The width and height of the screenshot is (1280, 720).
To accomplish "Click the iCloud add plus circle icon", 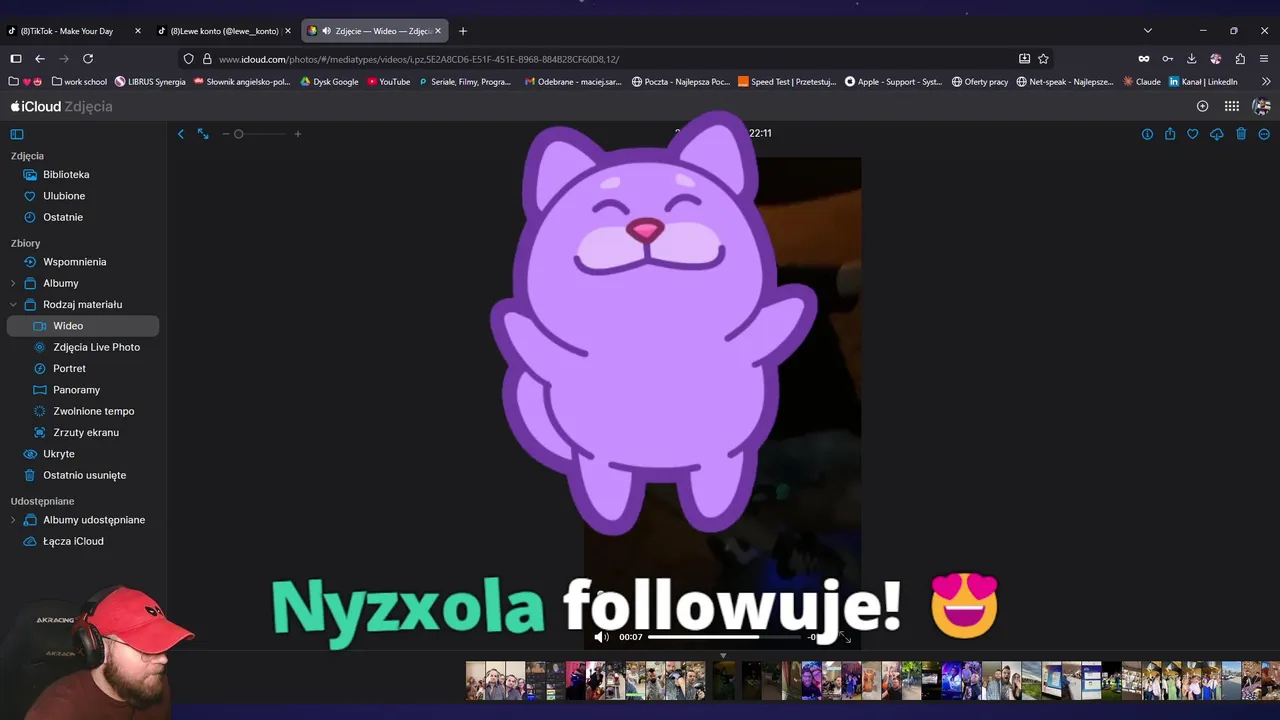I will (1203, 106).
